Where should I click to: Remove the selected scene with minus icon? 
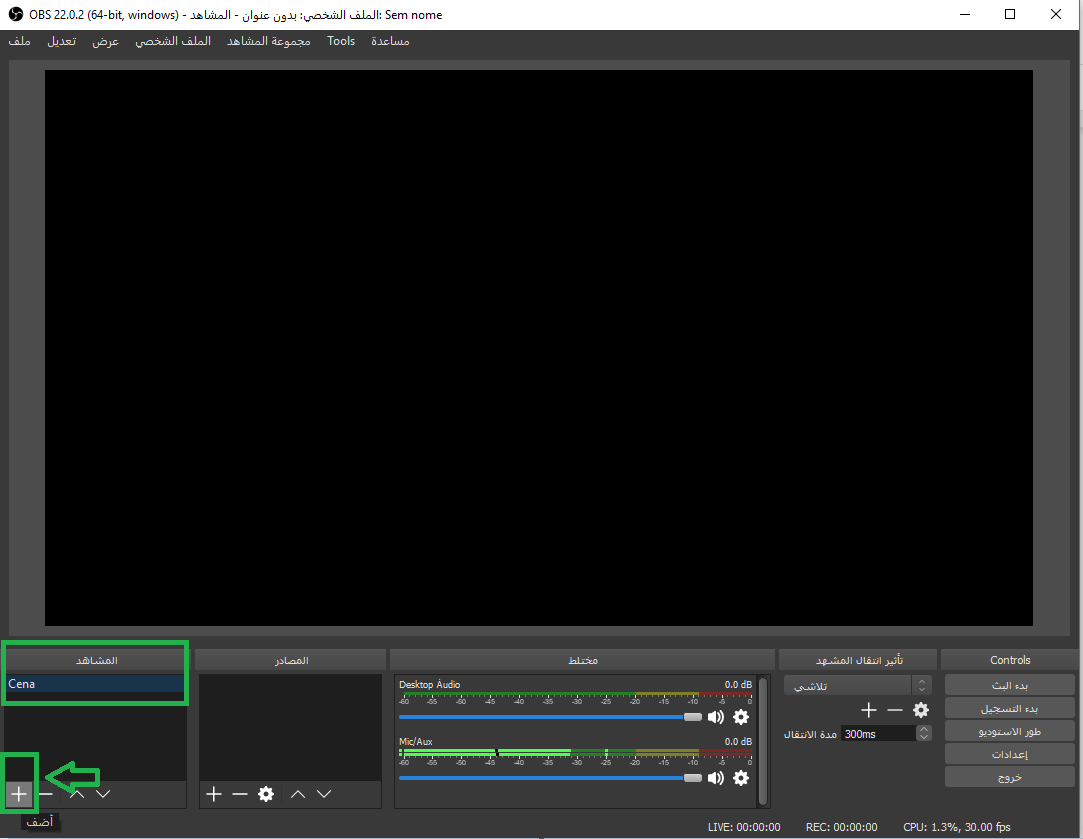click(46, 794)
